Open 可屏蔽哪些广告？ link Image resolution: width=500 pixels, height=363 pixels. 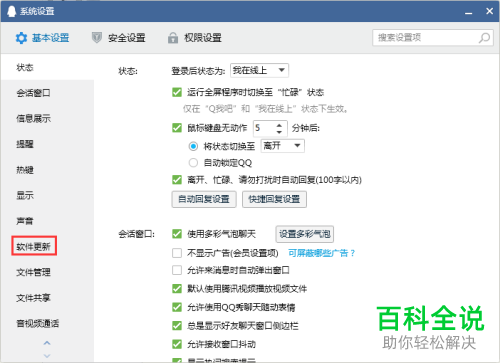pyautogui.click(x=322, y=253)
